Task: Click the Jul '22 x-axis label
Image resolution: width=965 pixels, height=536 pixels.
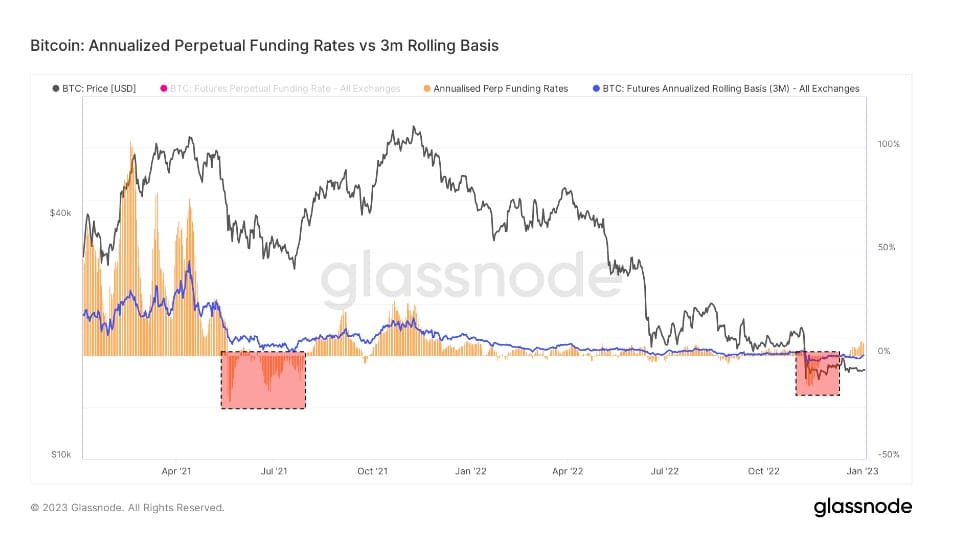Action: tap(665, 471)
